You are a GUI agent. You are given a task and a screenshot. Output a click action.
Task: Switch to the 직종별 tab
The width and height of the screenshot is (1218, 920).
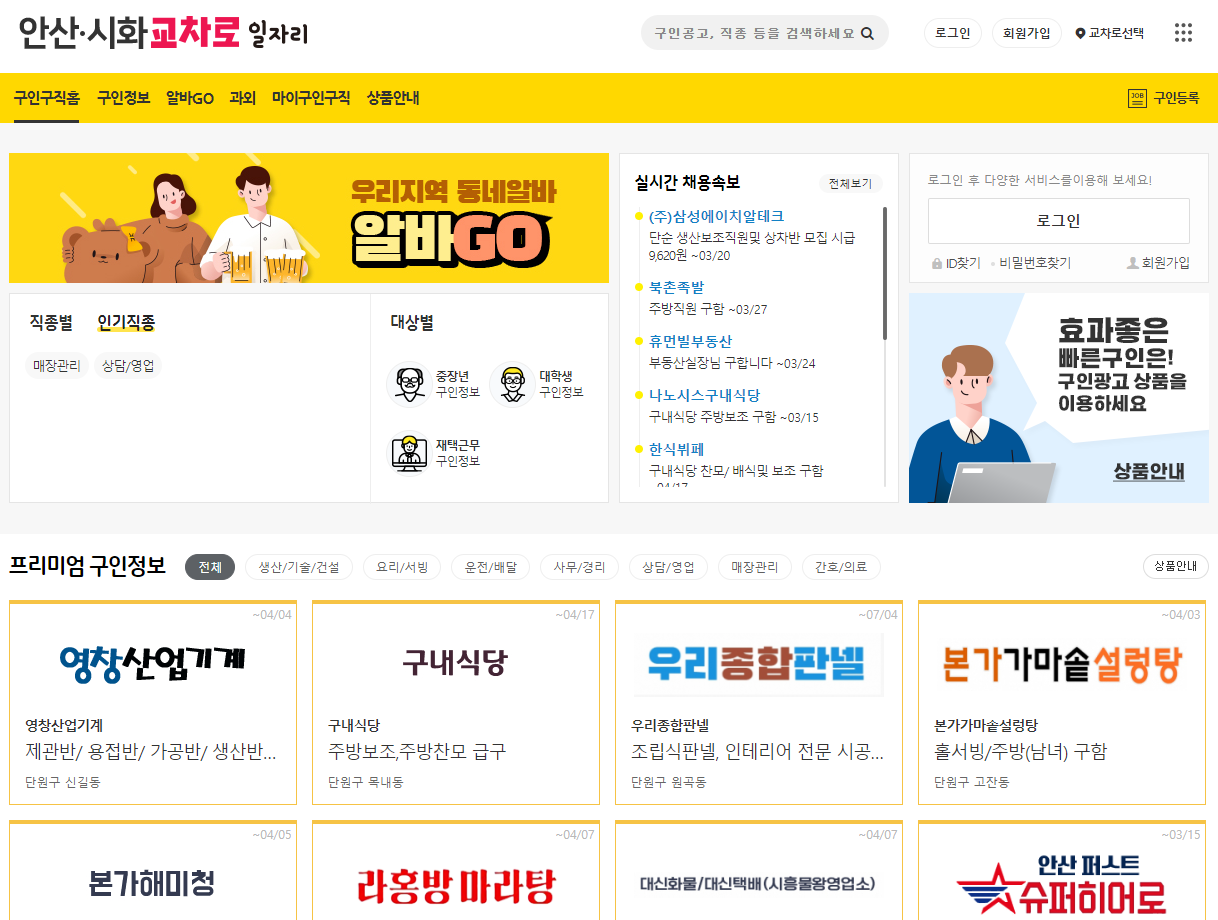pos(51,323)
